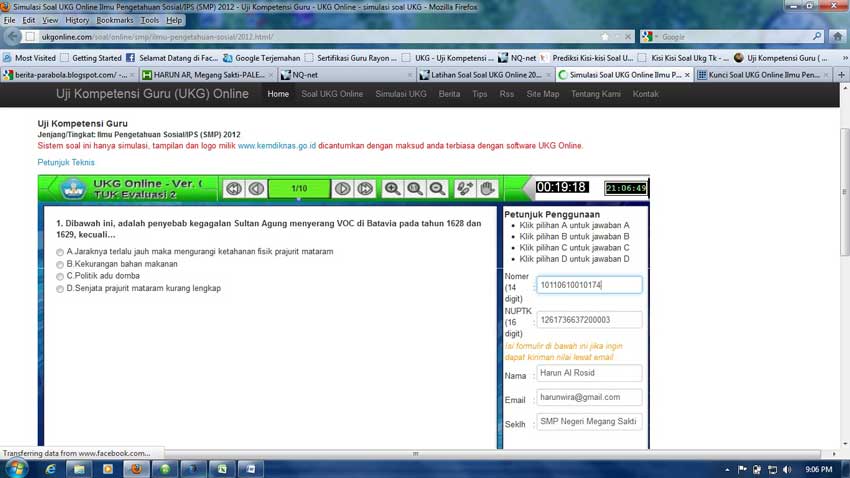Open the Tools menu

(150, 20)
